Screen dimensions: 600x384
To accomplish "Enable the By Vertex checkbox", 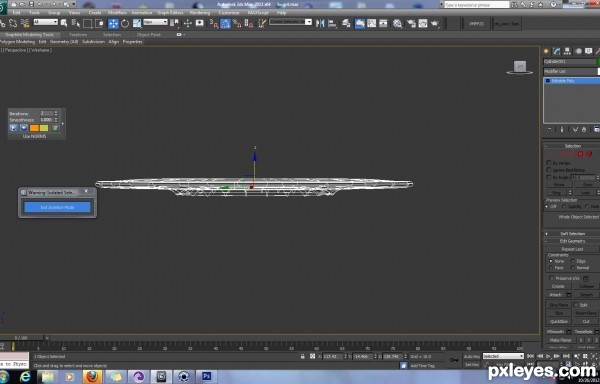I will pyautogui.click(x=549, y=163).
